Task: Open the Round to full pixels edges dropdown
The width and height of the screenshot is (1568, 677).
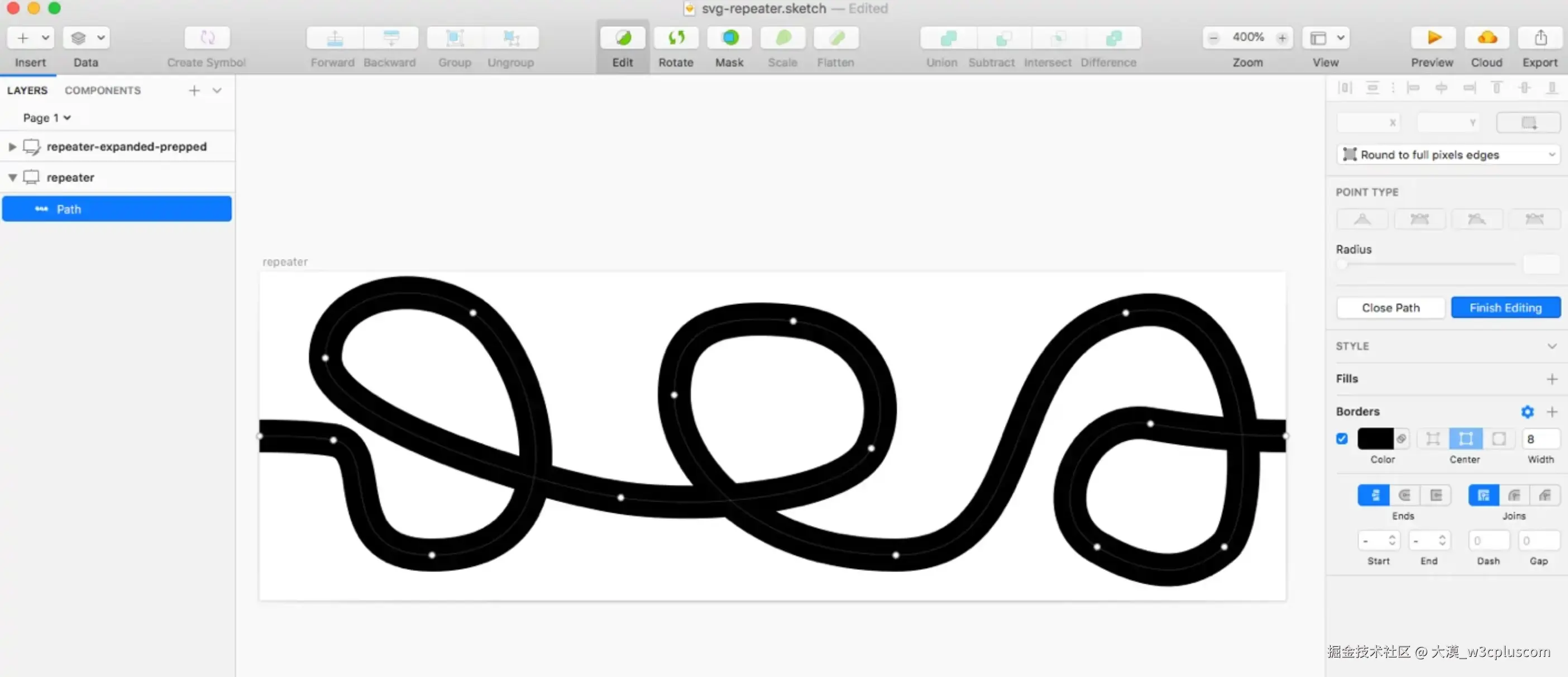Action: [1448, 155]
